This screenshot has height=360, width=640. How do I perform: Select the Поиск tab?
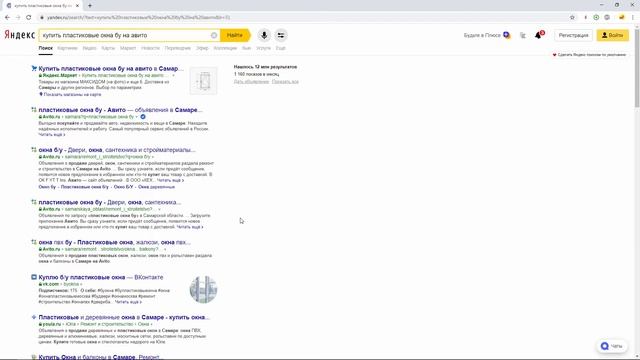pos(46,48)
